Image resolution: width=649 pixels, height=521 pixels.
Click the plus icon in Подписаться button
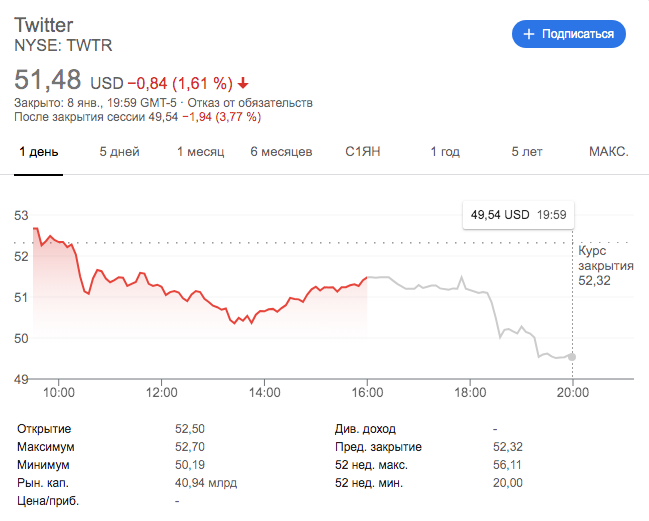click(529, 34)
